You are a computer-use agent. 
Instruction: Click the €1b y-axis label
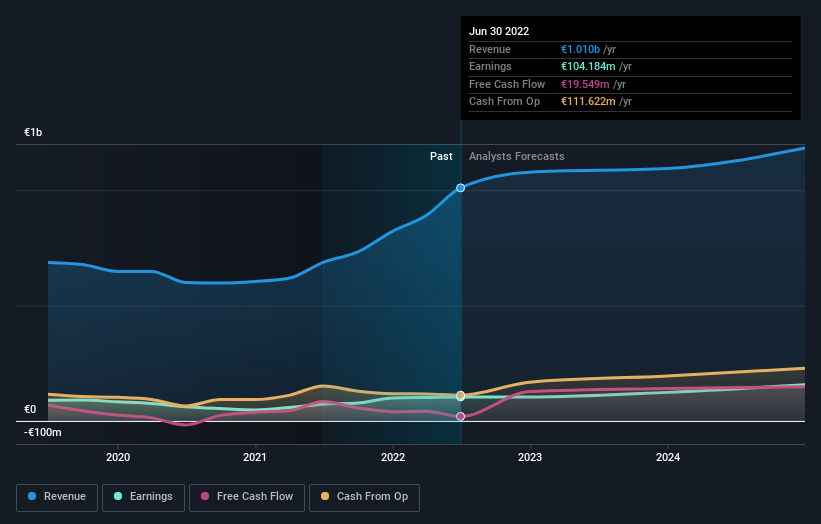click(33, 132)
